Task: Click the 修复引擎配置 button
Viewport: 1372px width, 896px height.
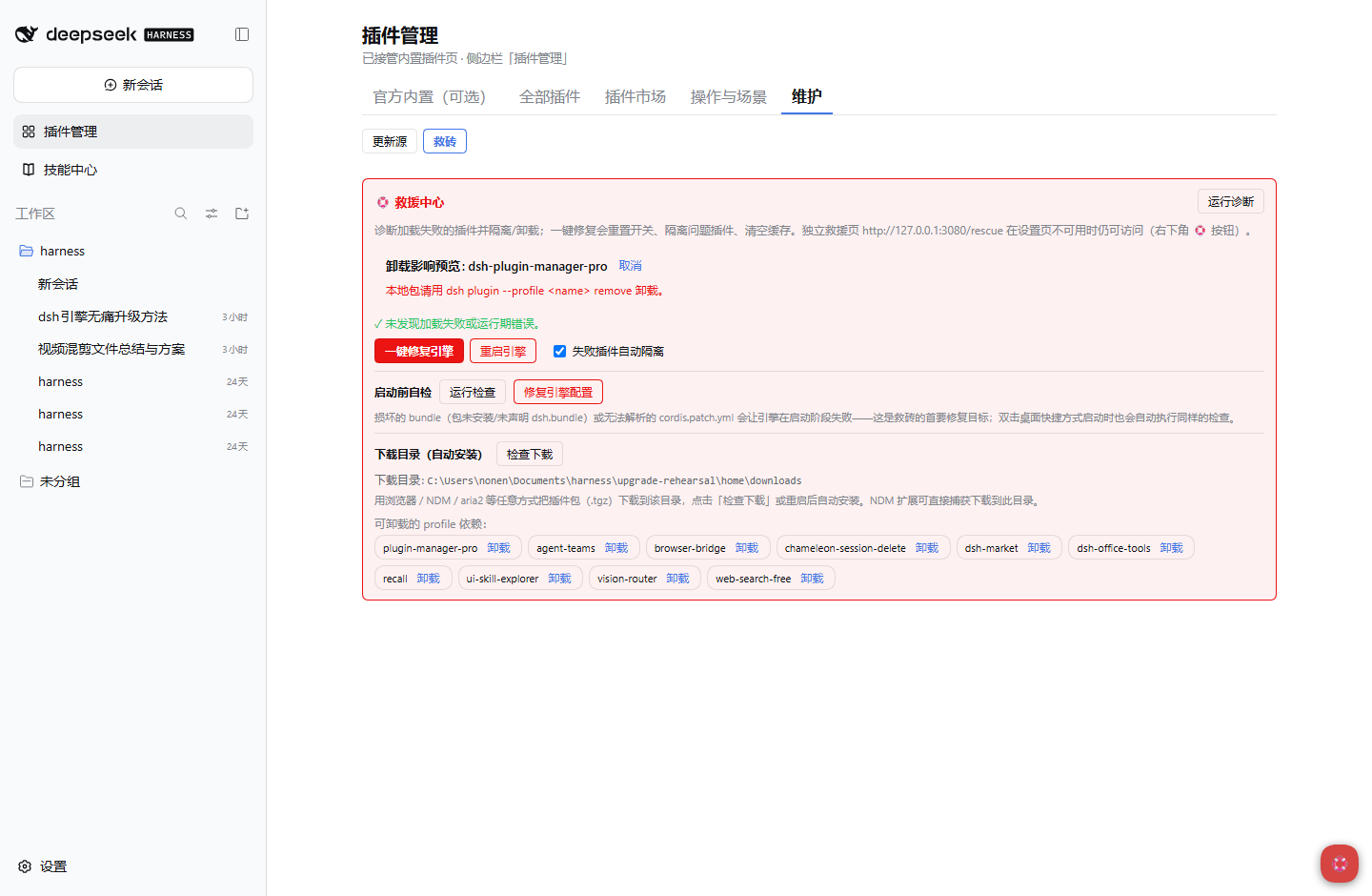Action: tap(558, 392)
